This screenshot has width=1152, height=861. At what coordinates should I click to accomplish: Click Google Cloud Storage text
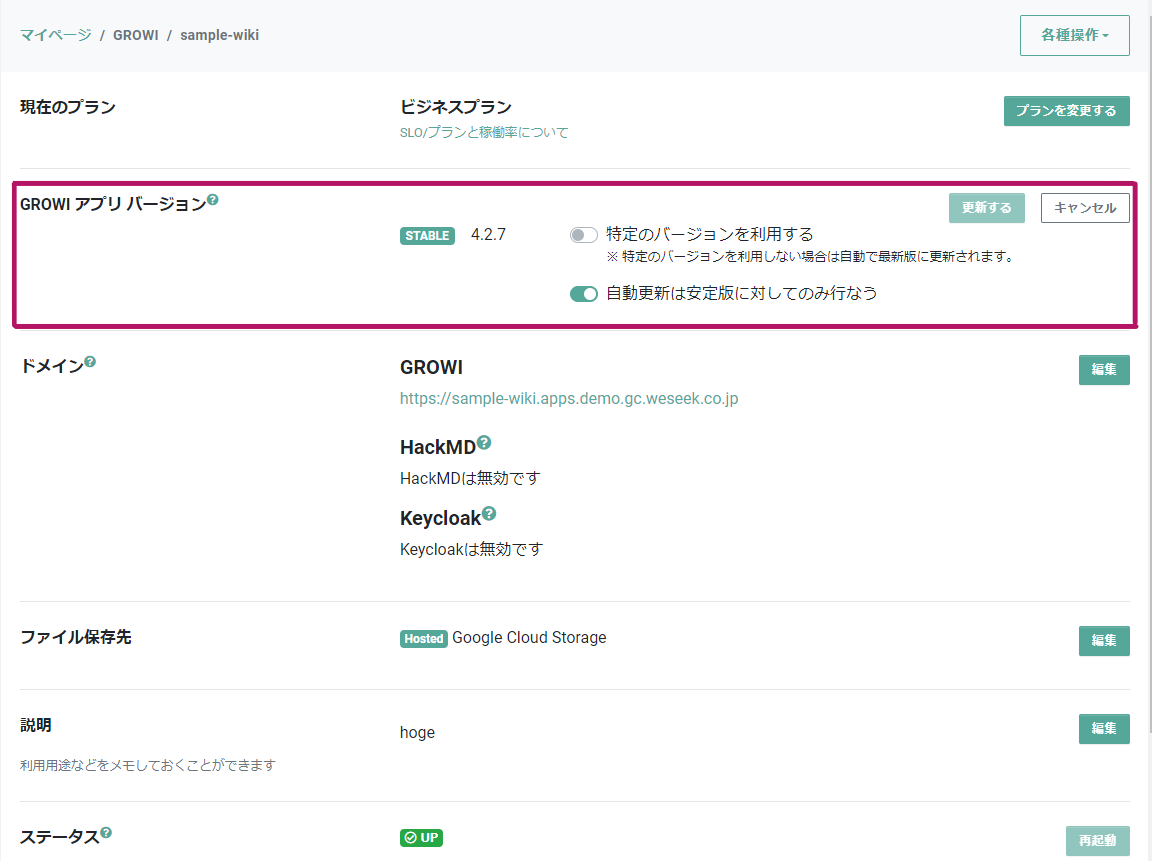(x=529, y=638)
